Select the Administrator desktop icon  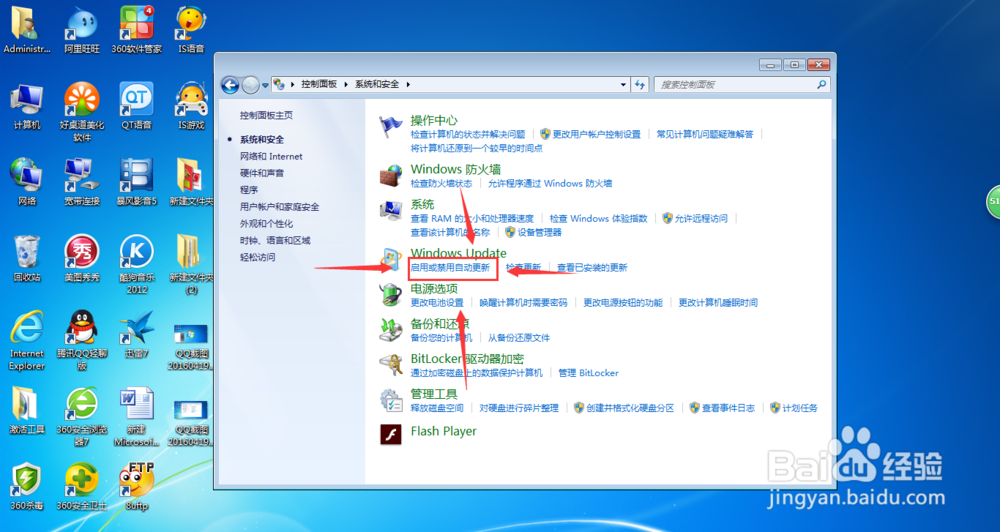click(26, 30)
